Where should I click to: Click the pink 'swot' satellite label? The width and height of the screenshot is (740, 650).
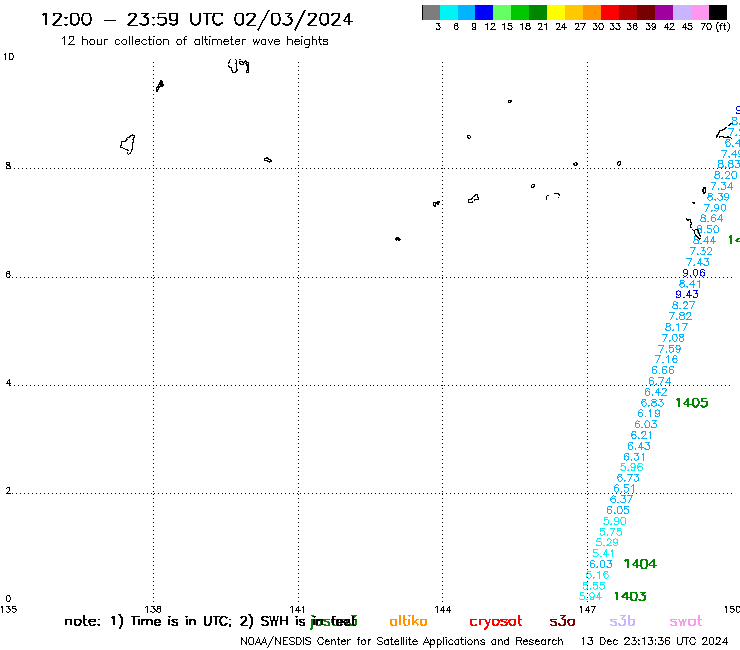[686, 622]
